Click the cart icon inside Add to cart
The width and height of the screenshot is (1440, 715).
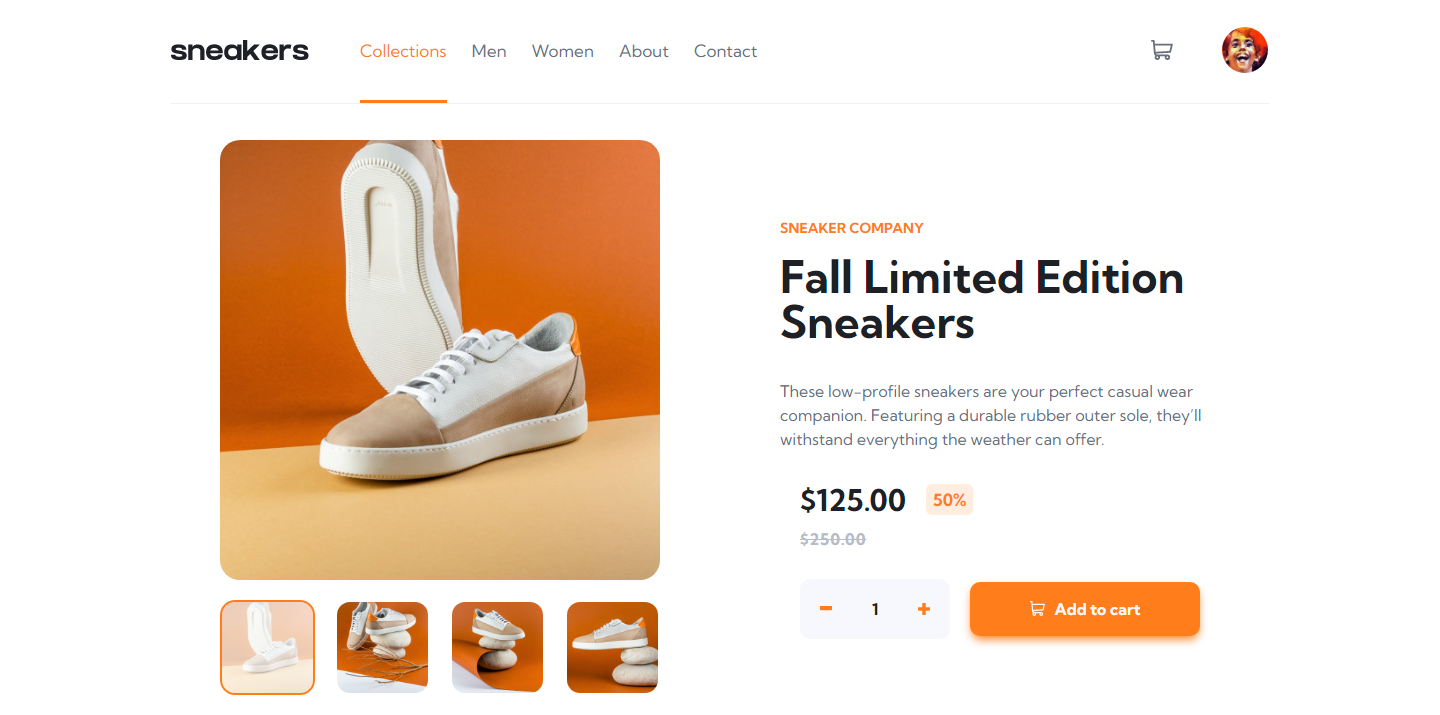1037,608
